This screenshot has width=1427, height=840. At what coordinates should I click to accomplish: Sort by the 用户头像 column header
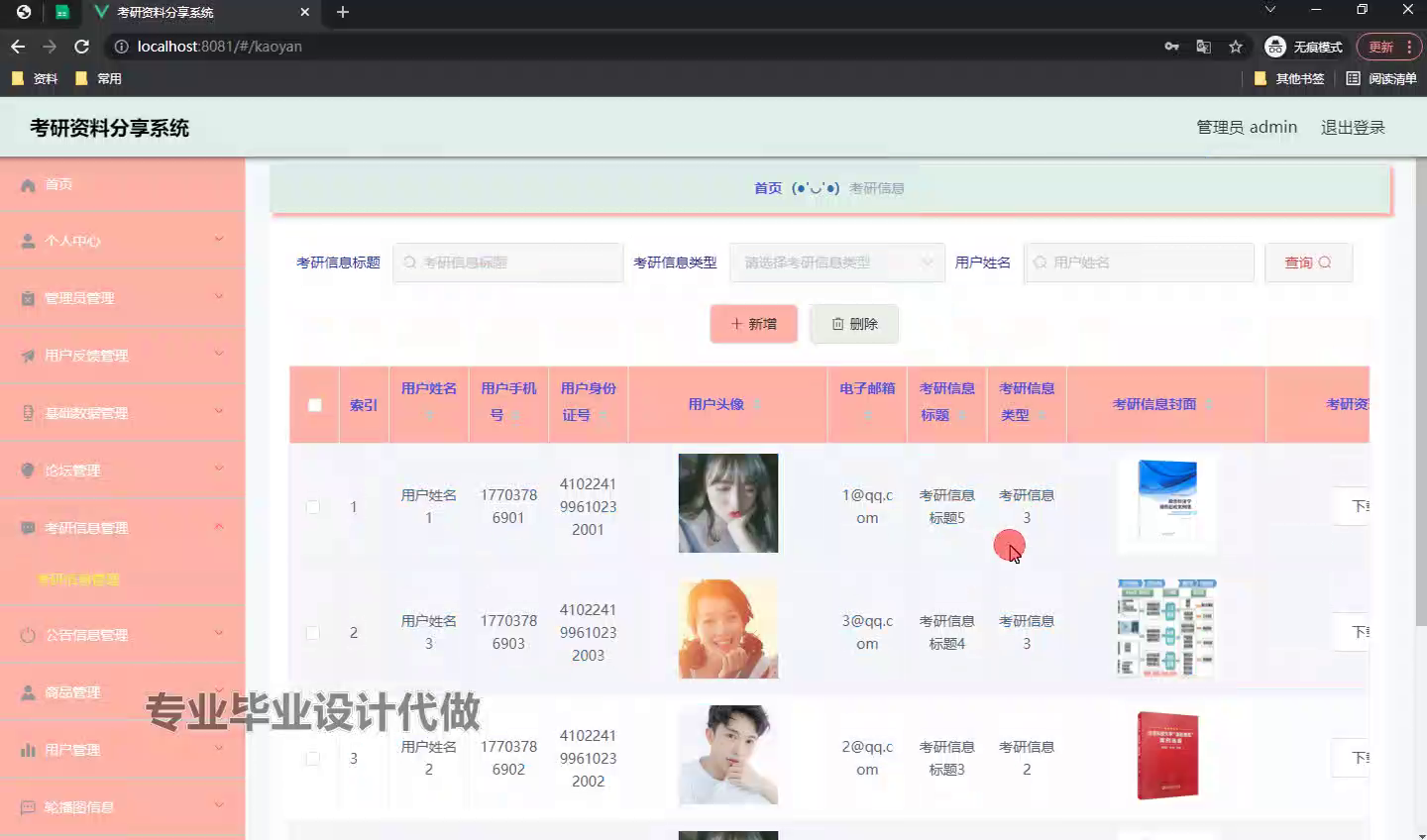point(725,404)
